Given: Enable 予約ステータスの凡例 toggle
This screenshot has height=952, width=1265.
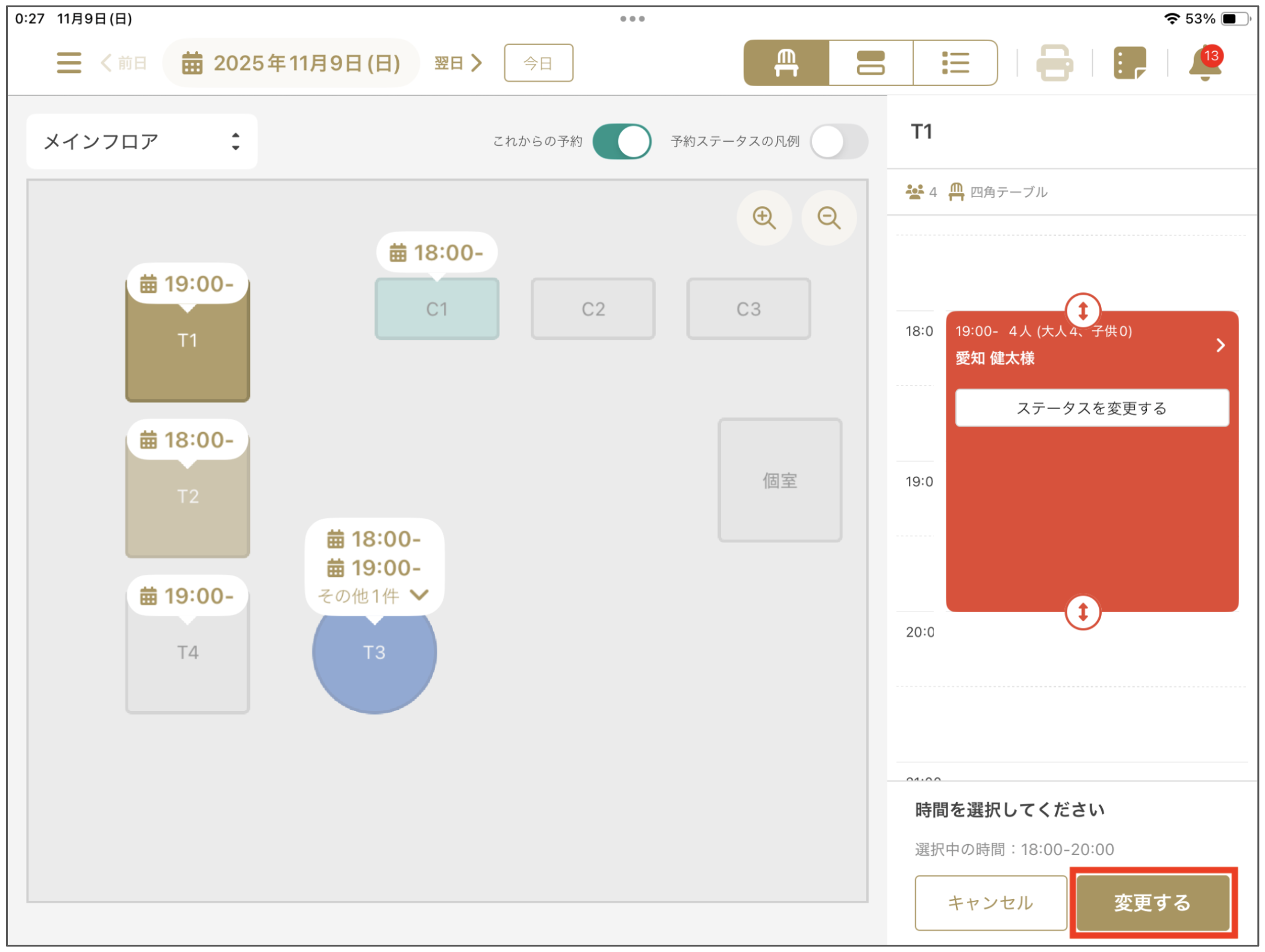Looking at the screenshot, I should click(x=839, y=142).
